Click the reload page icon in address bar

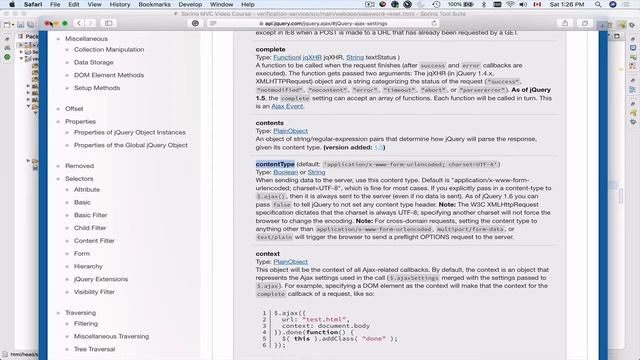tap(434, 23)
